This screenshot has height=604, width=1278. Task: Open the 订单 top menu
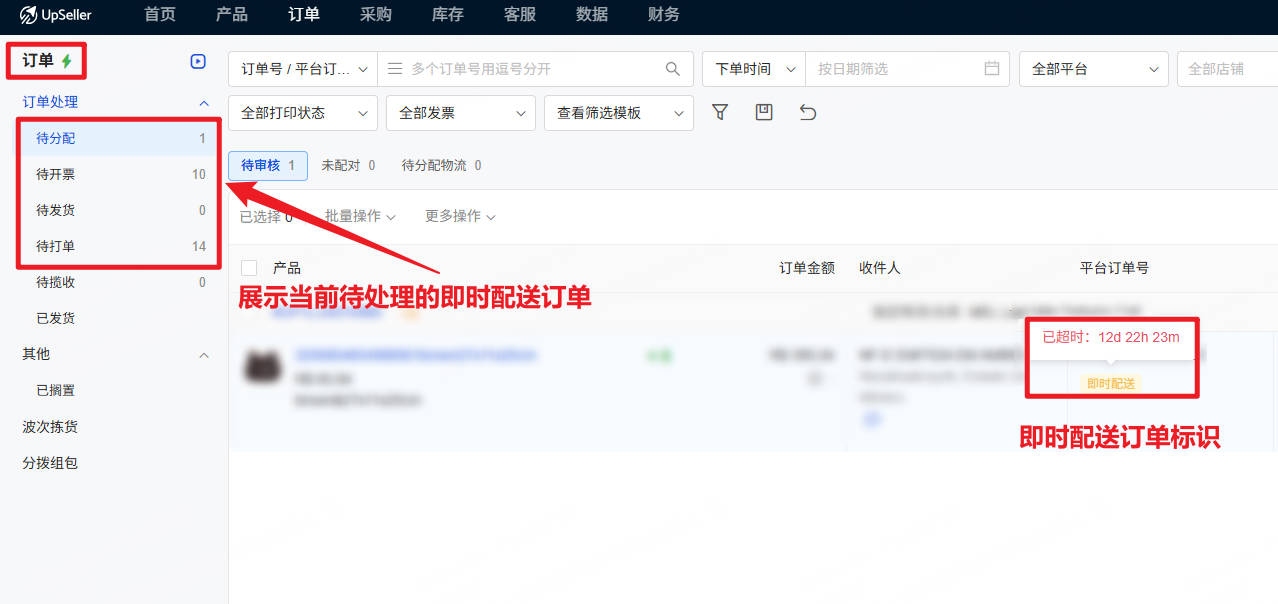(x=303, y=15)
